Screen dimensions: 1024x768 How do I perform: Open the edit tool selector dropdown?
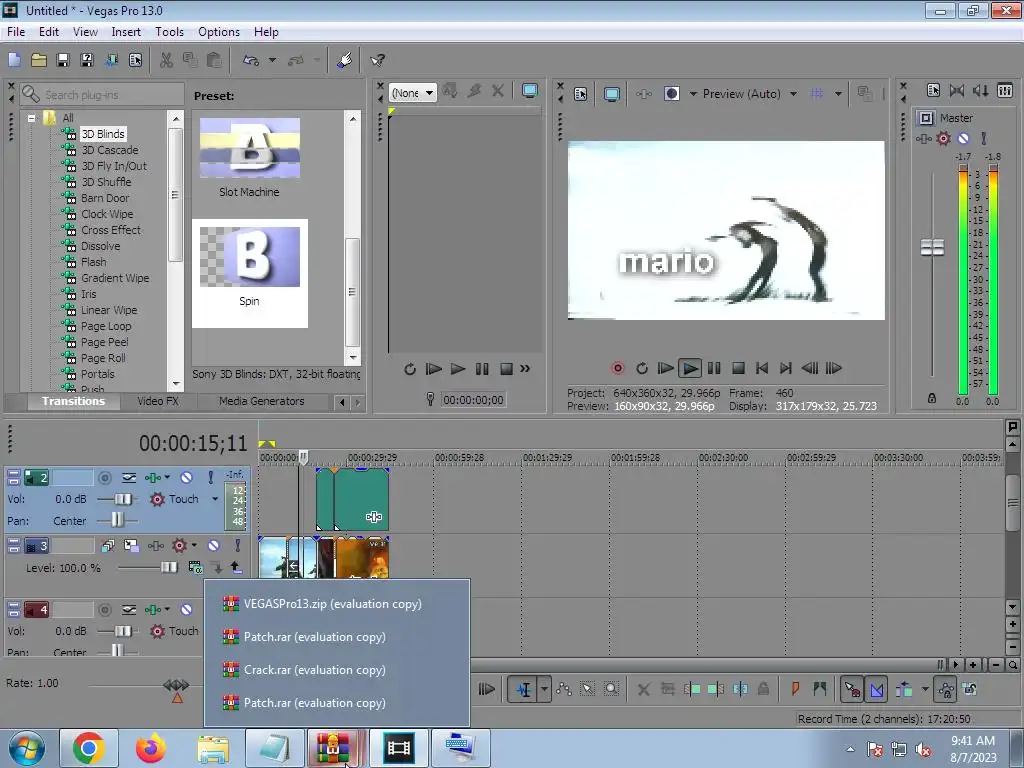tap(544, 689)
